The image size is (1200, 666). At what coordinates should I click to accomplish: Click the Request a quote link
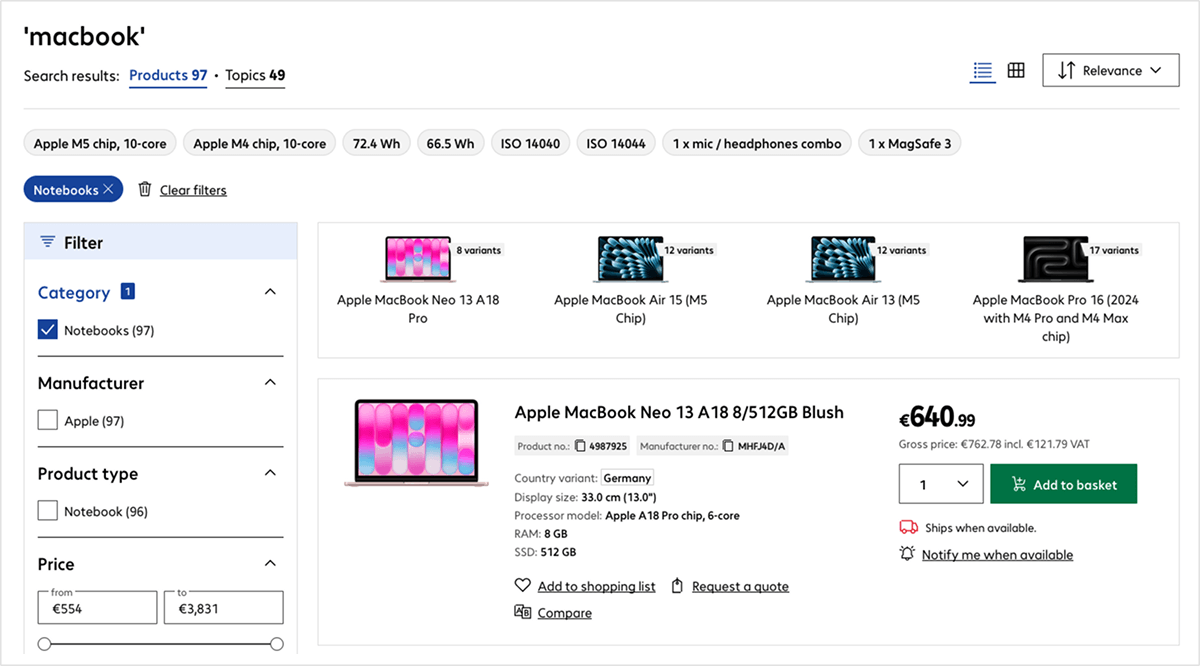740,587
